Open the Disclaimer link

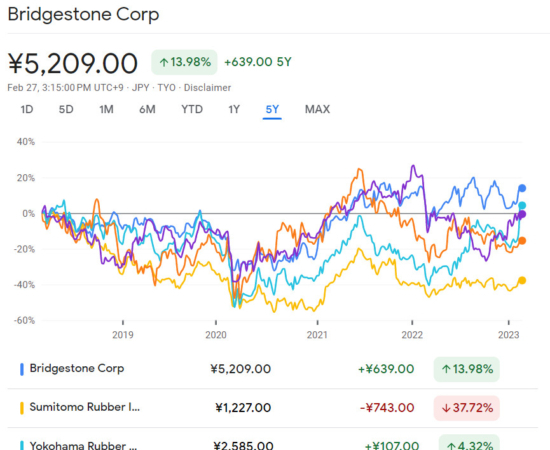(x=207, y=88)
